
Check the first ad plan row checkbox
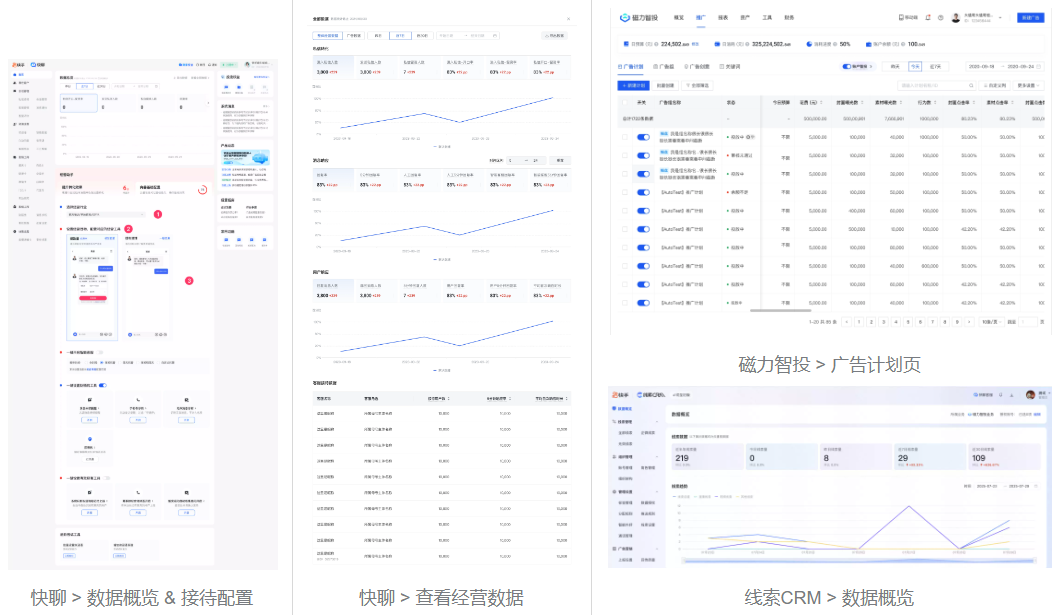coord(624,137)
